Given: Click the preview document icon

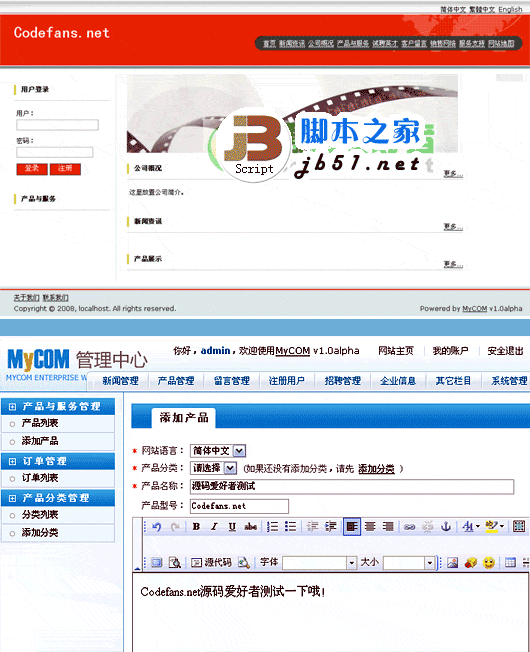Looking at the screenshot, I should [175, 563].
